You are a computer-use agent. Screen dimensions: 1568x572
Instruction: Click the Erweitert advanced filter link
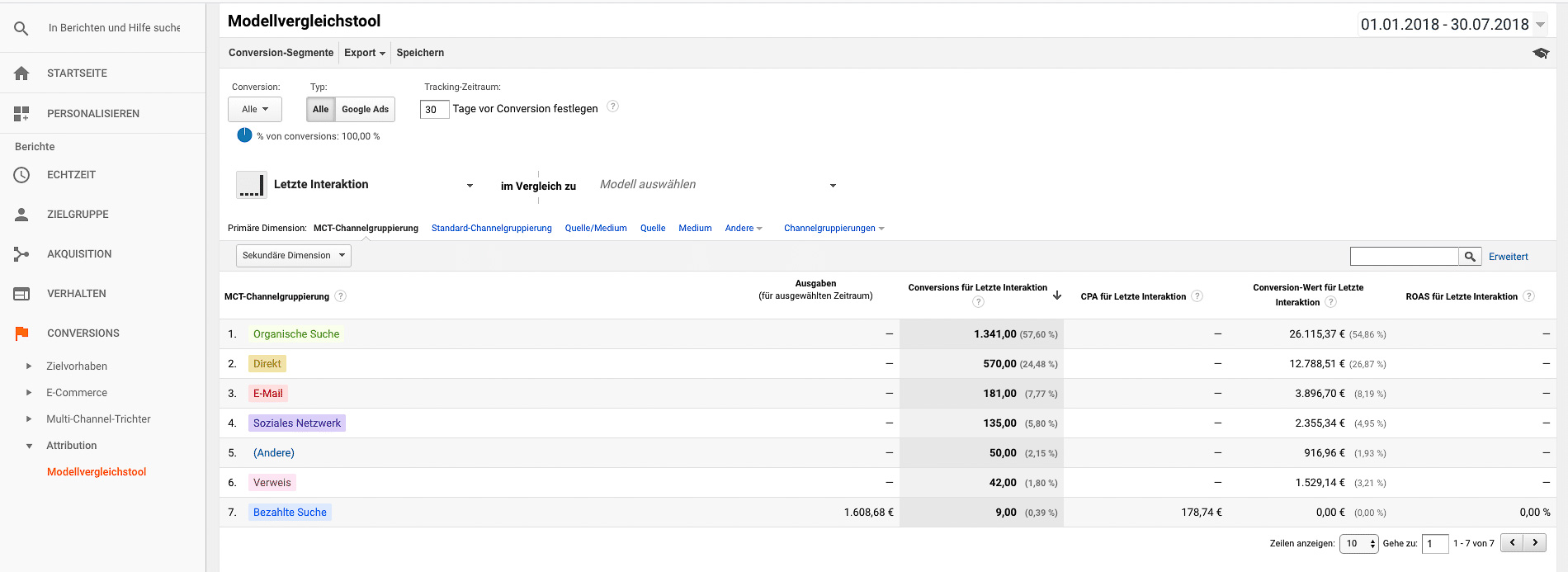click(x=1508, y=257)
